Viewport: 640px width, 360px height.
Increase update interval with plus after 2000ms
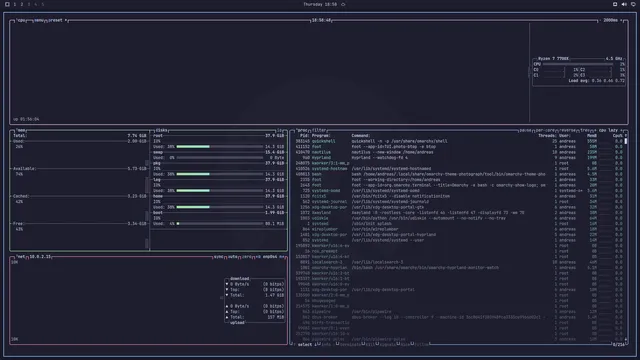621,20
